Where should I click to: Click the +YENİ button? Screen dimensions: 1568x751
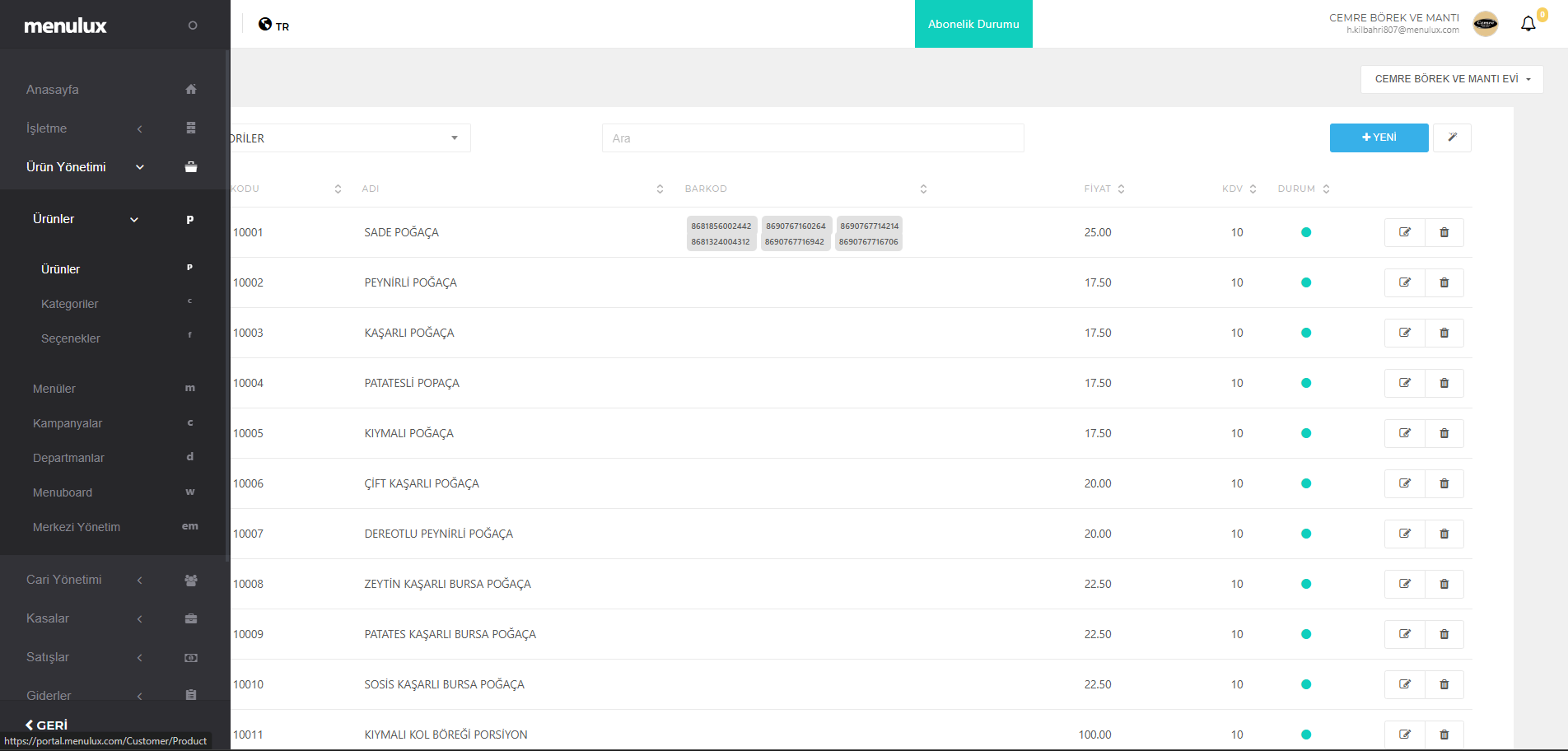1379,138
